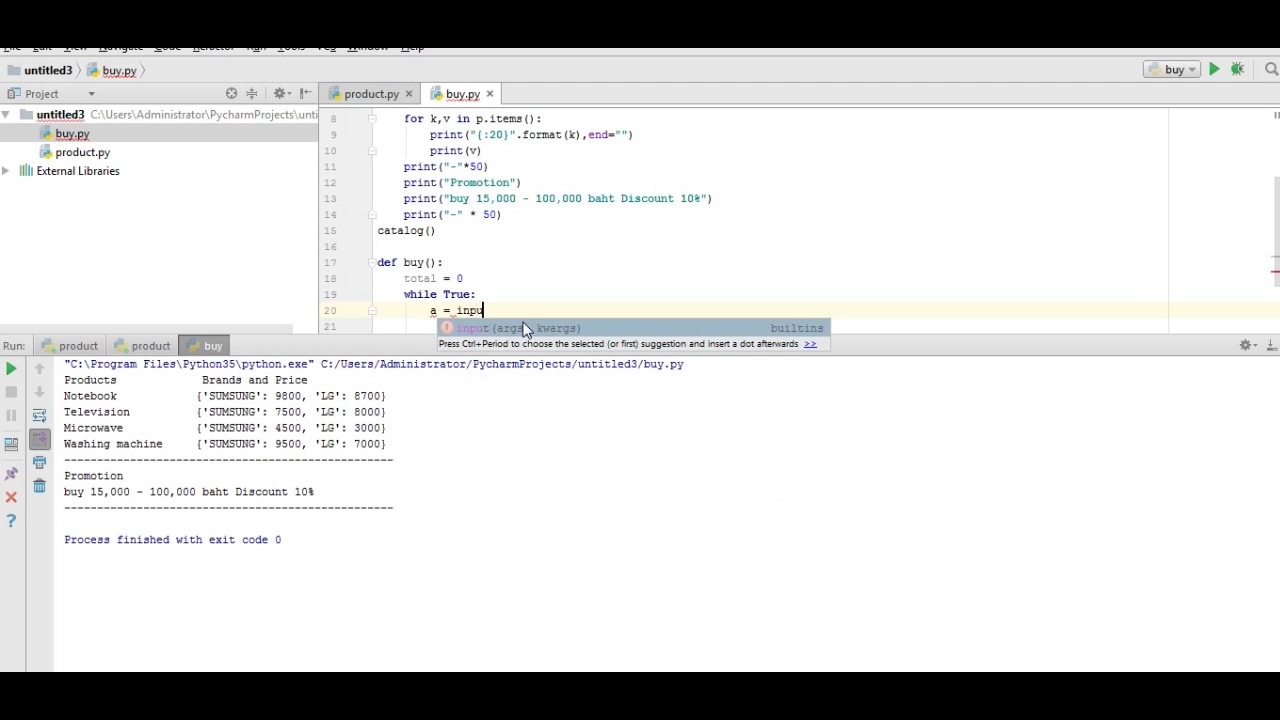Screen dimensions: 1280x720
Task: Click buy.py in the navigation breadcrumb
Action: 119,71
